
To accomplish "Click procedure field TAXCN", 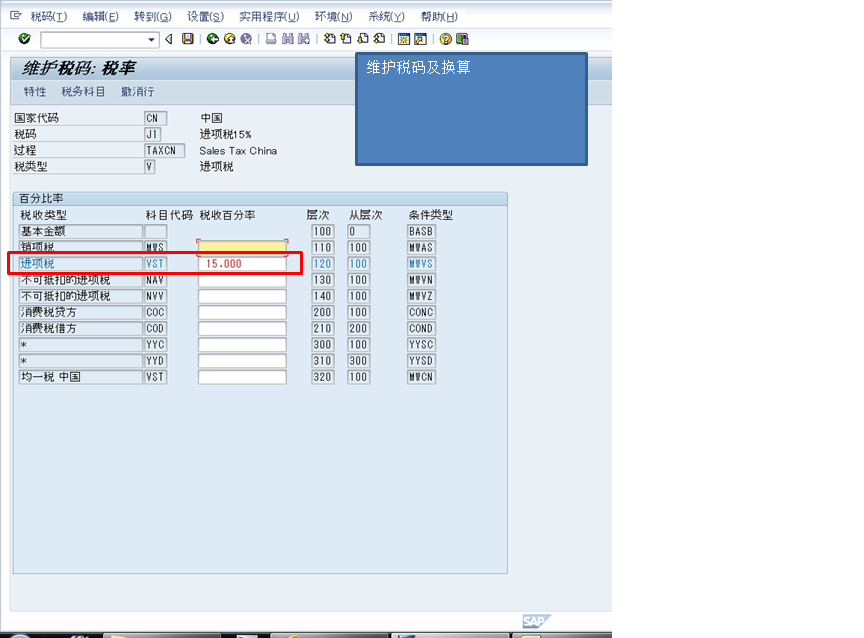I will [164, 150].
